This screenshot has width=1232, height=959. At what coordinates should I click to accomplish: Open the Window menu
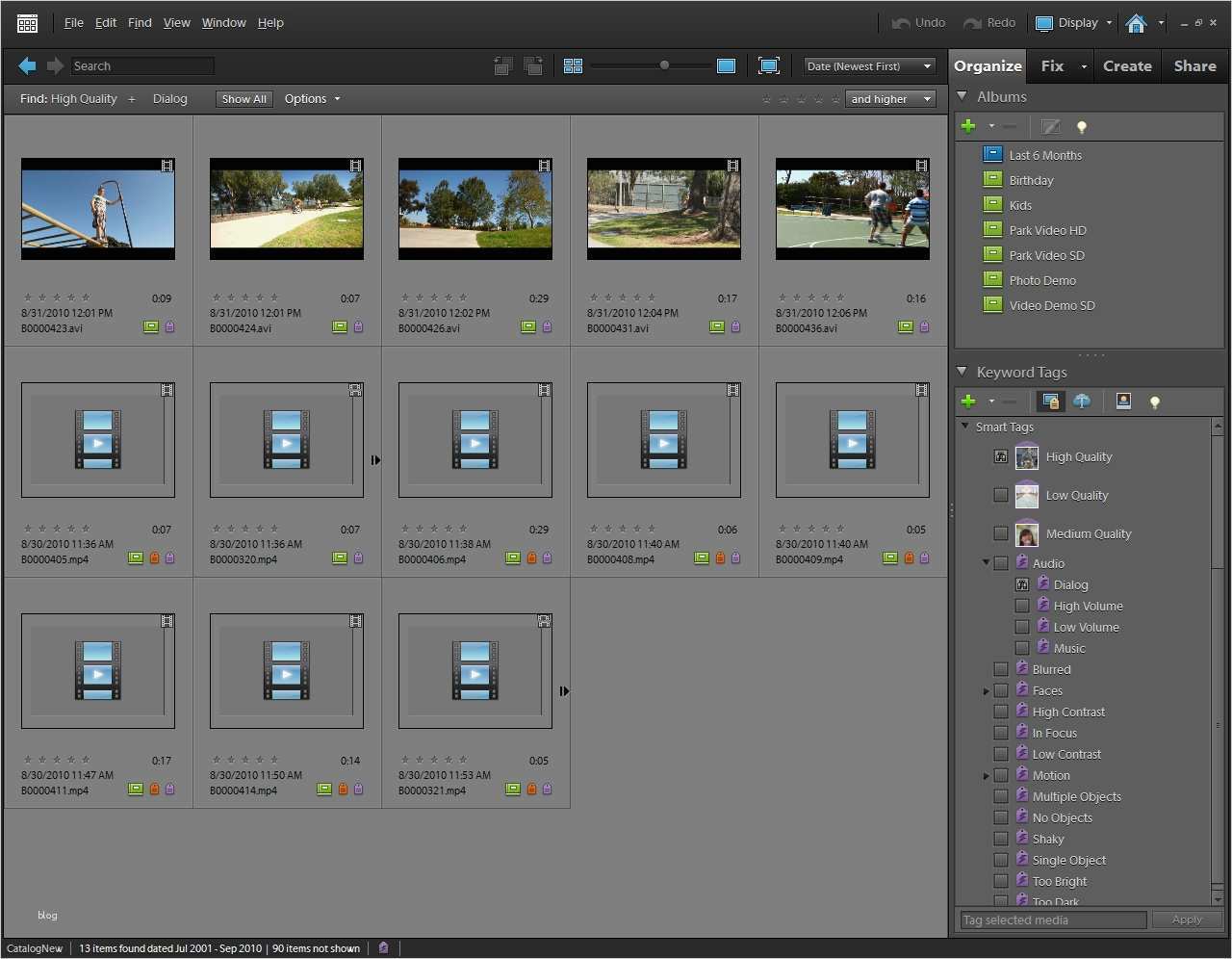[223, 22]
